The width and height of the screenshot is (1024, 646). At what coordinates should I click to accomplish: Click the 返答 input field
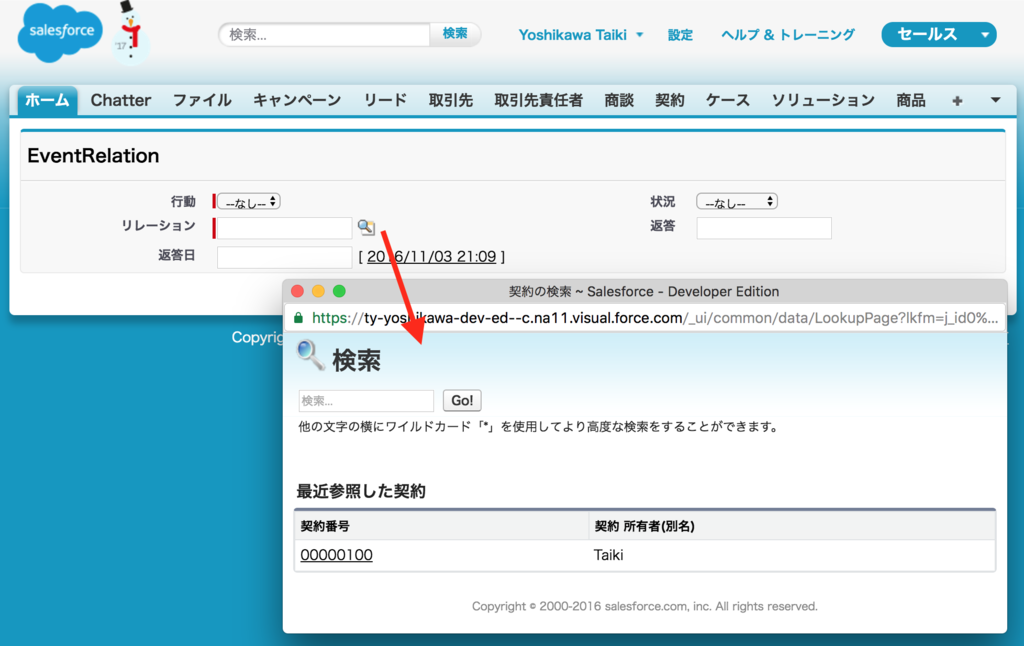(x=764, y=228)
